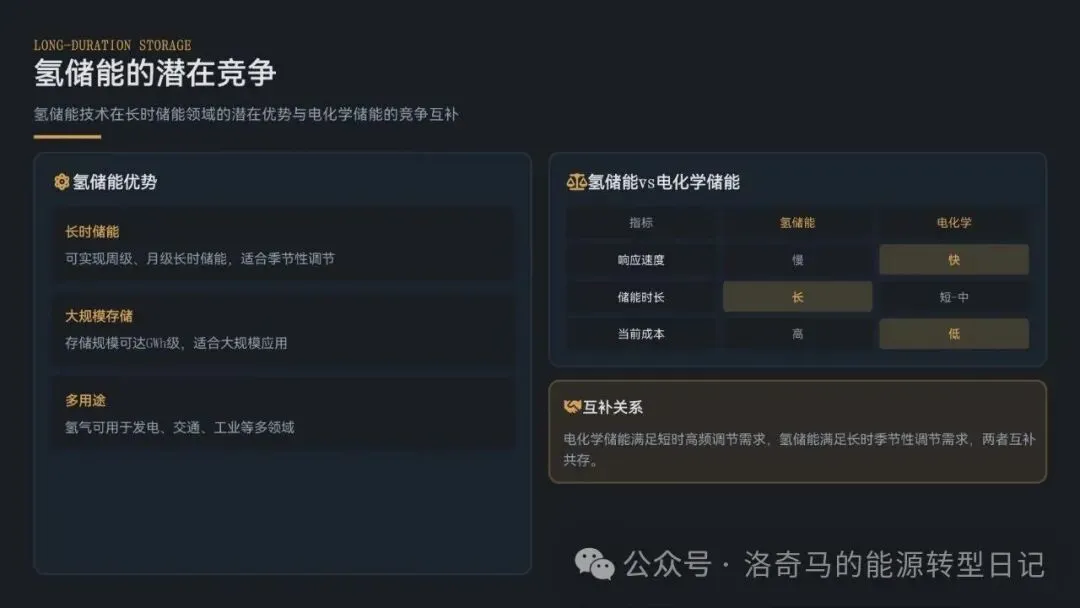Click the 氢储能 column header in table
Screen dimensions: 1080x608
pos(797,222)
